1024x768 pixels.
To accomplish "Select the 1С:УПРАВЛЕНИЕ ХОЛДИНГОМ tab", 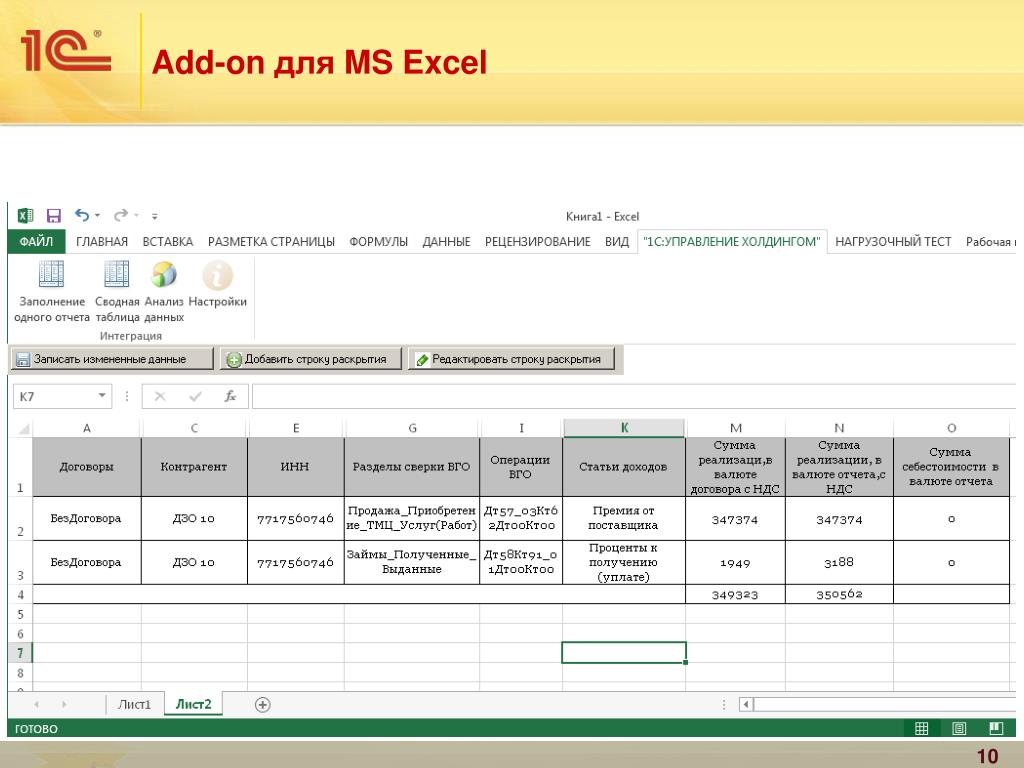I will [731, 242].
